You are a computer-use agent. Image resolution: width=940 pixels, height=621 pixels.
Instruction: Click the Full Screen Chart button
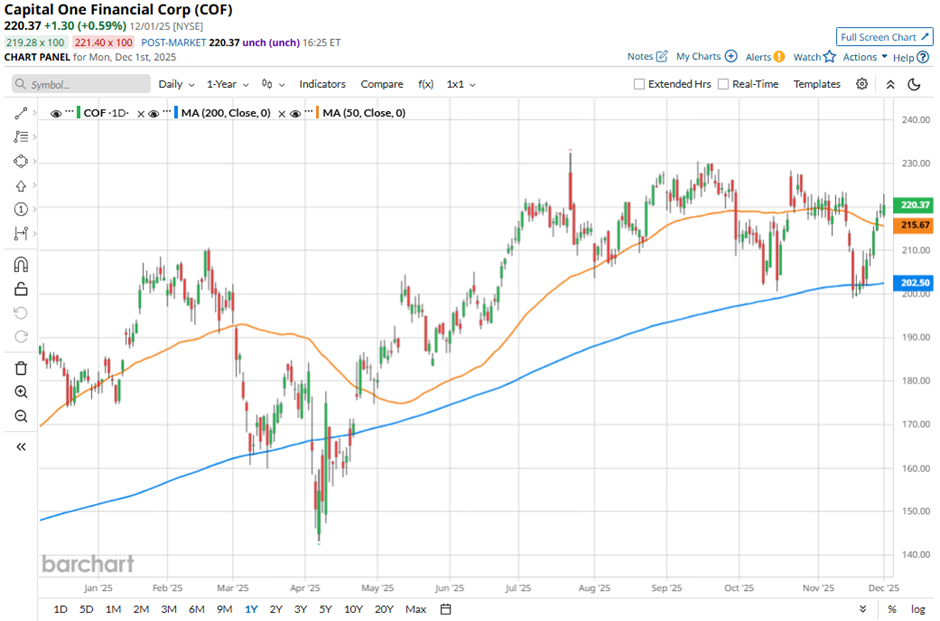(884, 37)
